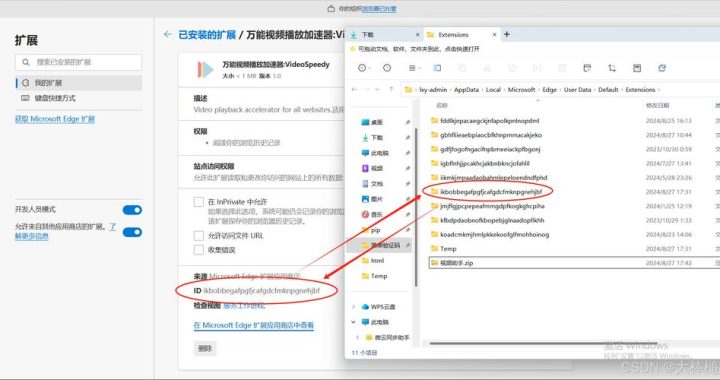Open 图片 in the Explorer sidebar

(x=377, y=199)
